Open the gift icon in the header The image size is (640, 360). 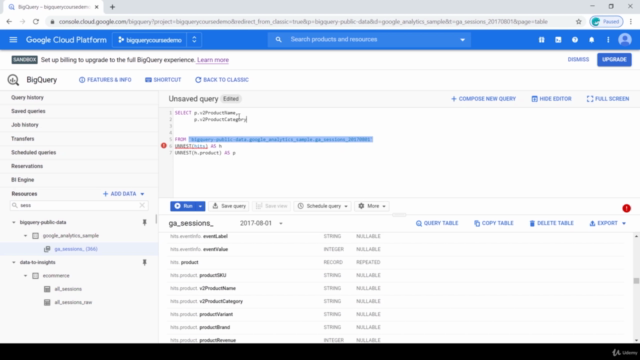[541, 40]
